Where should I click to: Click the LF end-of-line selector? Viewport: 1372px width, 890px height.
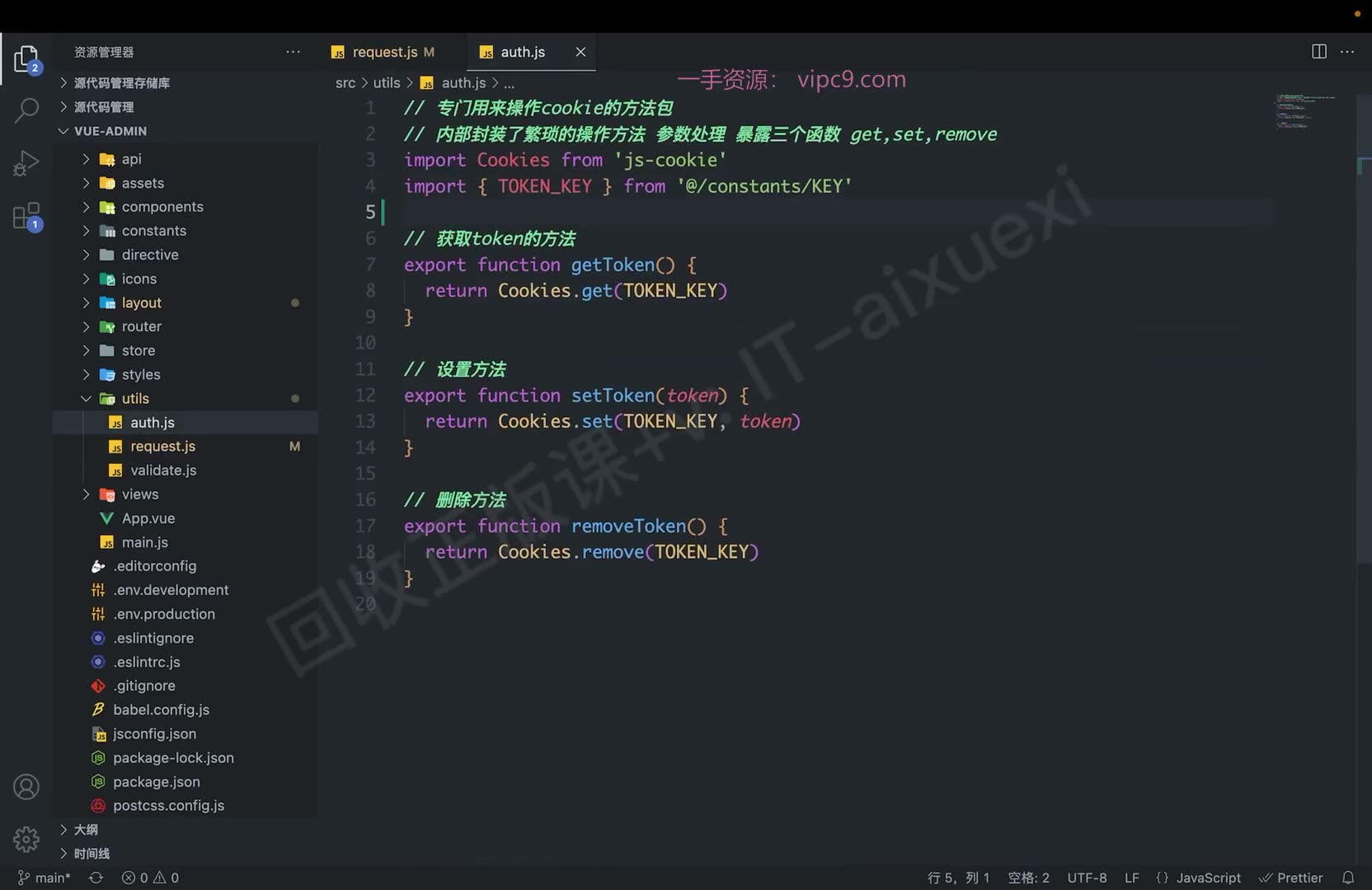pyautogui.click(x=1131, y=878)
